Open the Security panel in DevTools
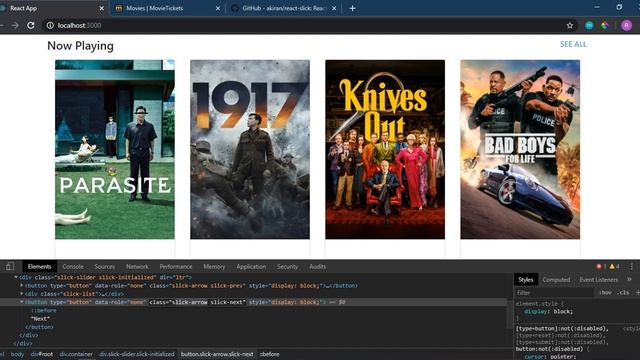Image resolution: width=640 pixels, height=360 pixels. pos(287,267)
